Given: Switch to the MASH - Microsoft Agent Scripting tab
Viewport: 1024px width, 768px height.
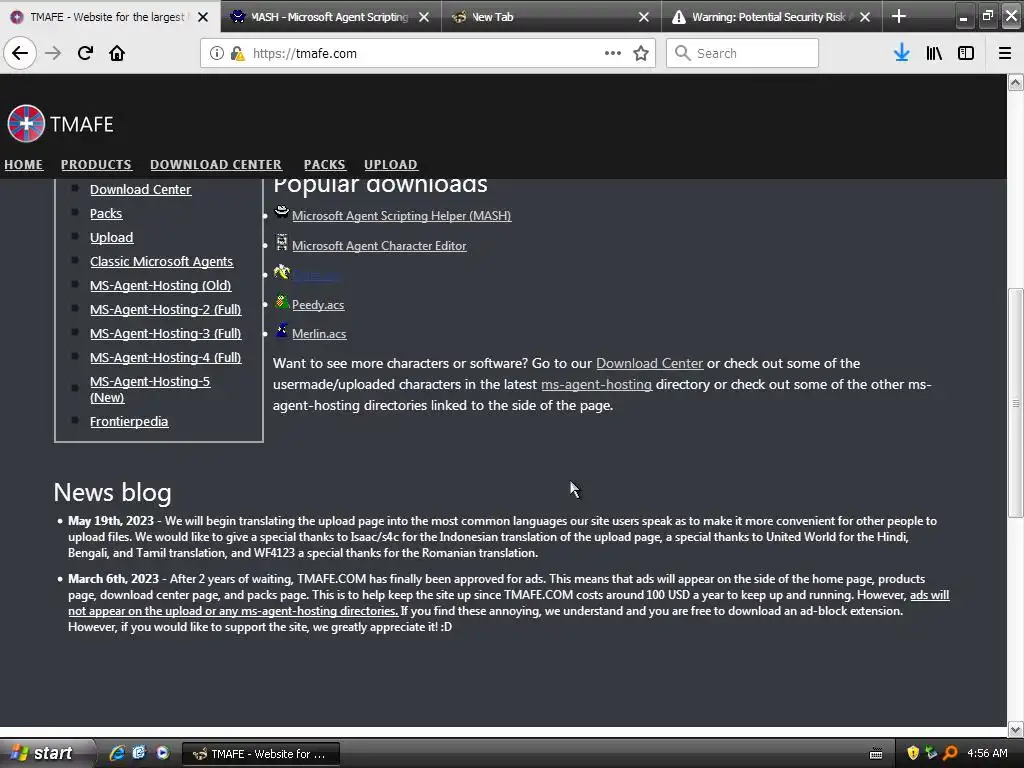Looking at the screenshot, I should [x=331, y=17].
